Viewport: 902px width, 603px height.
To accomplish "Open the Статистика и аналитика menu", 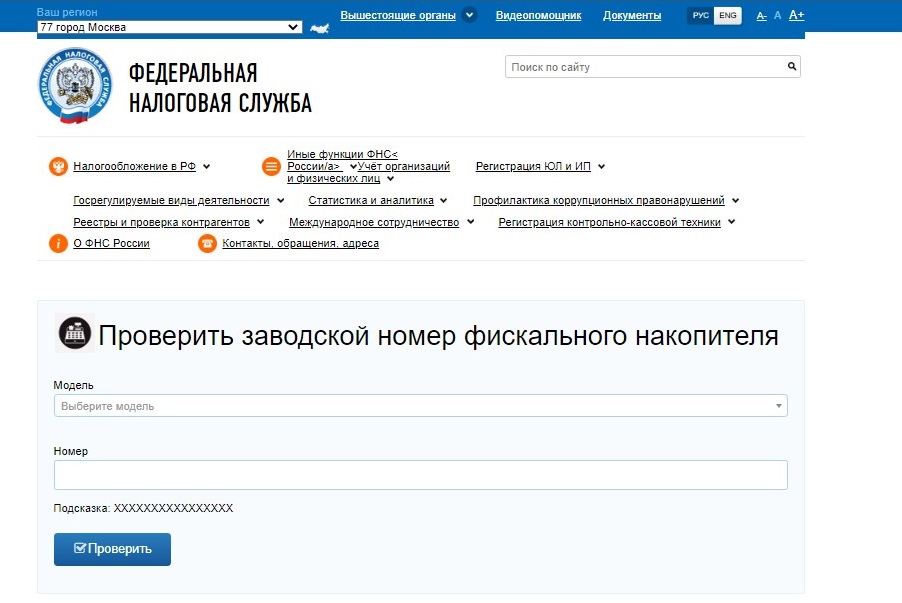I will point(370,200).
